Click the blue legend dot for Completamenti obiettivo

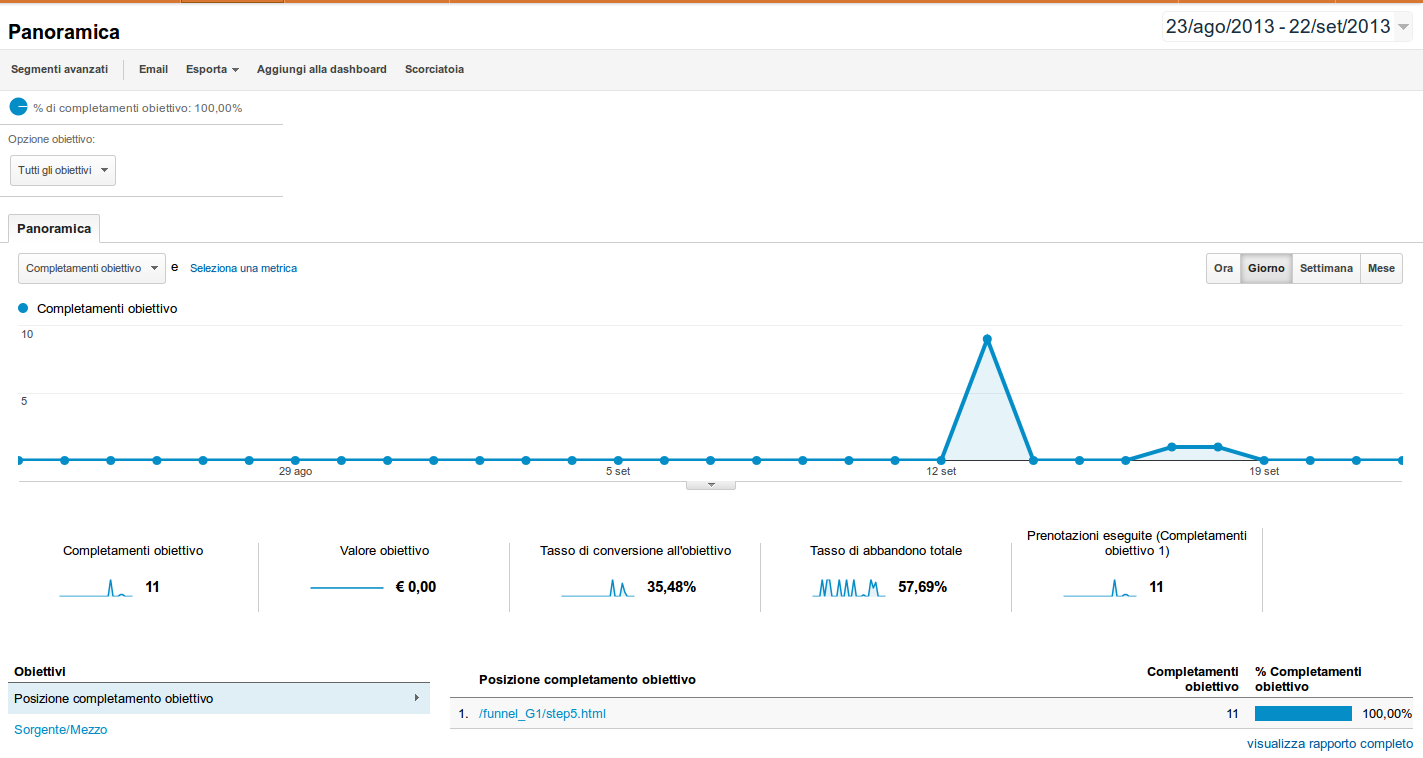pyautogui.click(x=23, y=309)
